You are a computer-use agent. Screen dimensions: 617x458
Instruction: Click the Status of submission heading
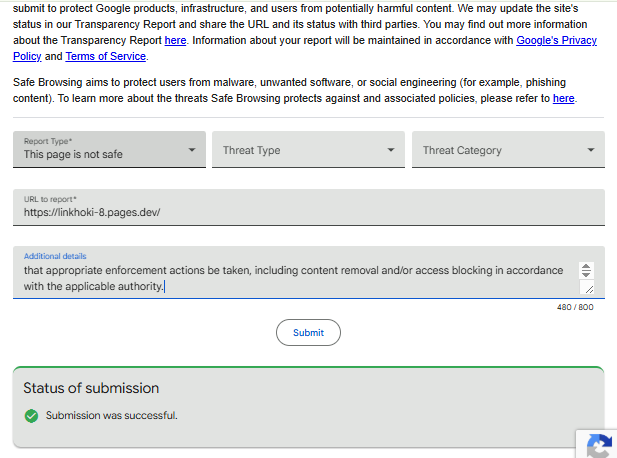pyautogui.click(x=91, y=388)
